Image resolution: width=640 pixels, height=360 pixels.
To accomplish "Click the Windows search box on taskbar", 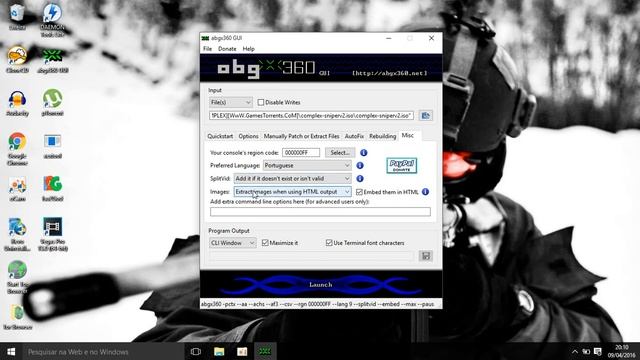I will [x=103, y=351].
